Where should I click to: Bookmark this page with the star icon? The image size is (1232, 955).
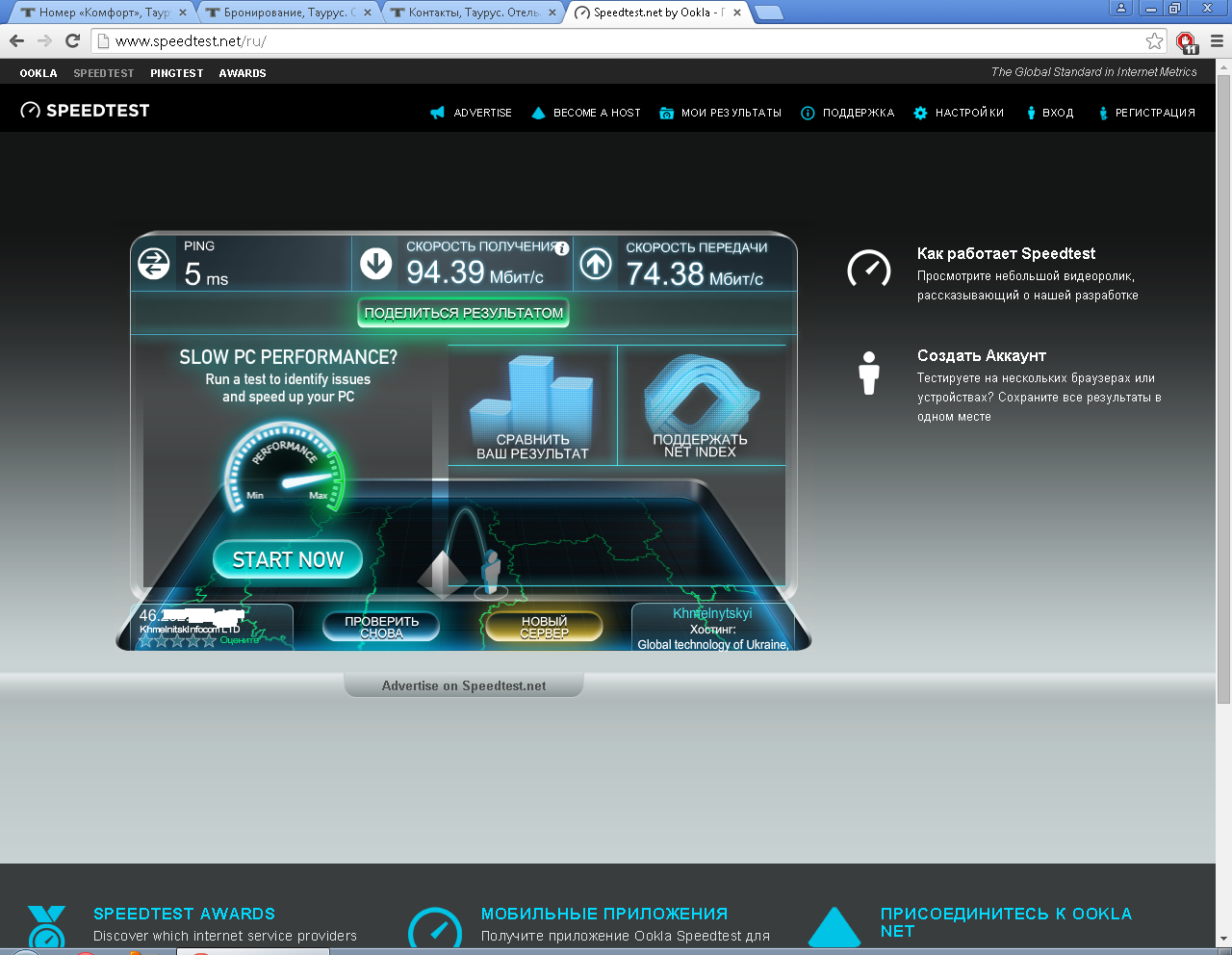pos(1154,40)
